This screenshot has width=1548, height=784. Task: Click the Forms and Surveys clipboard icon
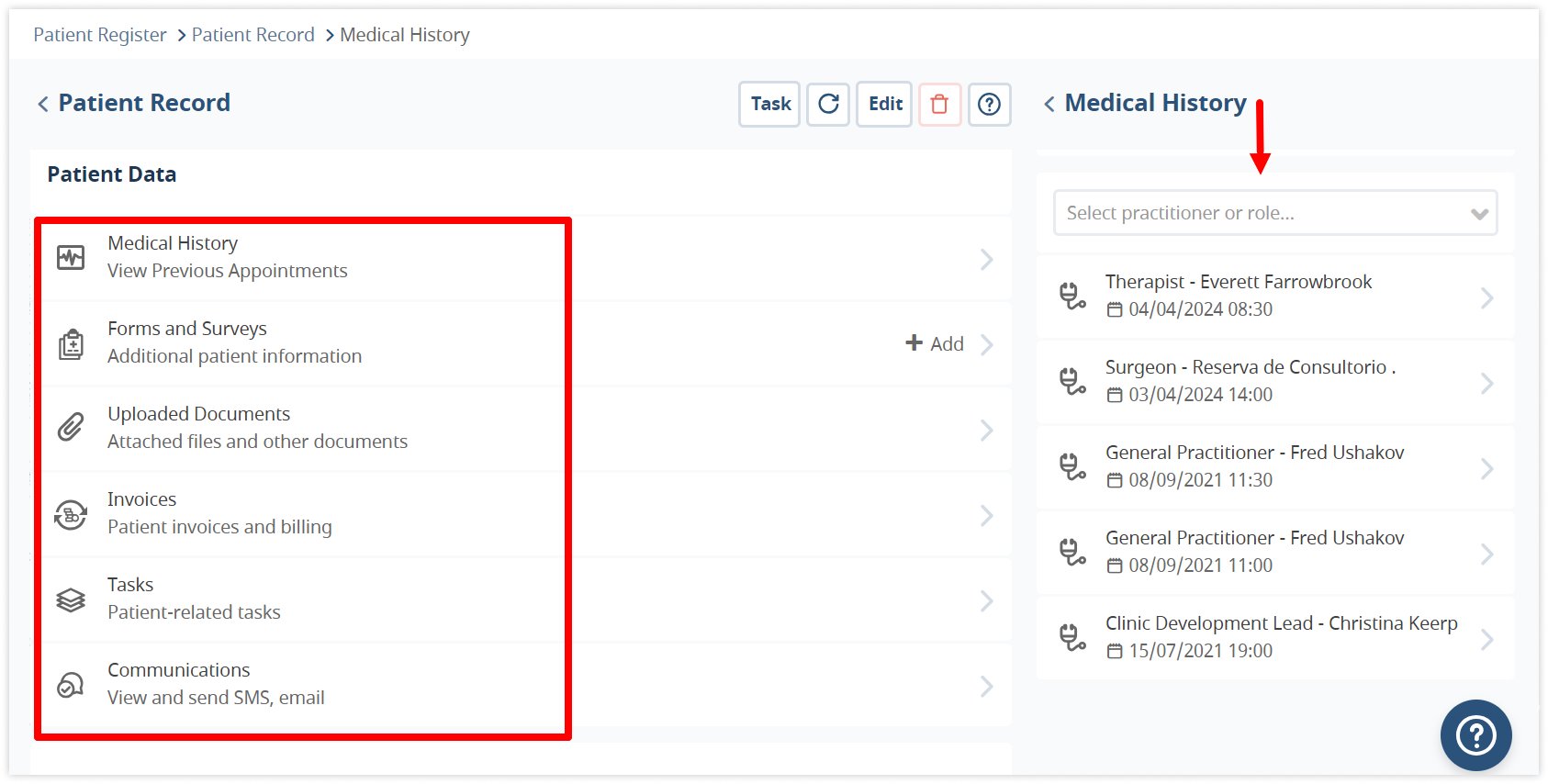click(71, 344)
